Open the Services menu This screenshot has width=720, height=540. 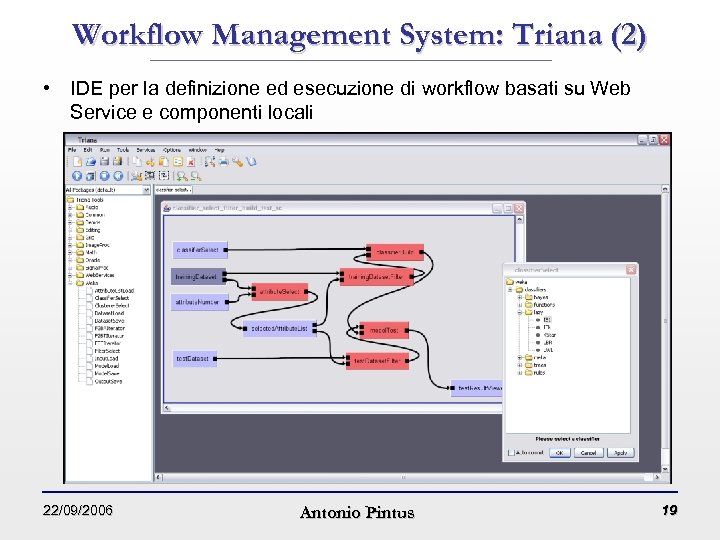[x=146, y=150]
